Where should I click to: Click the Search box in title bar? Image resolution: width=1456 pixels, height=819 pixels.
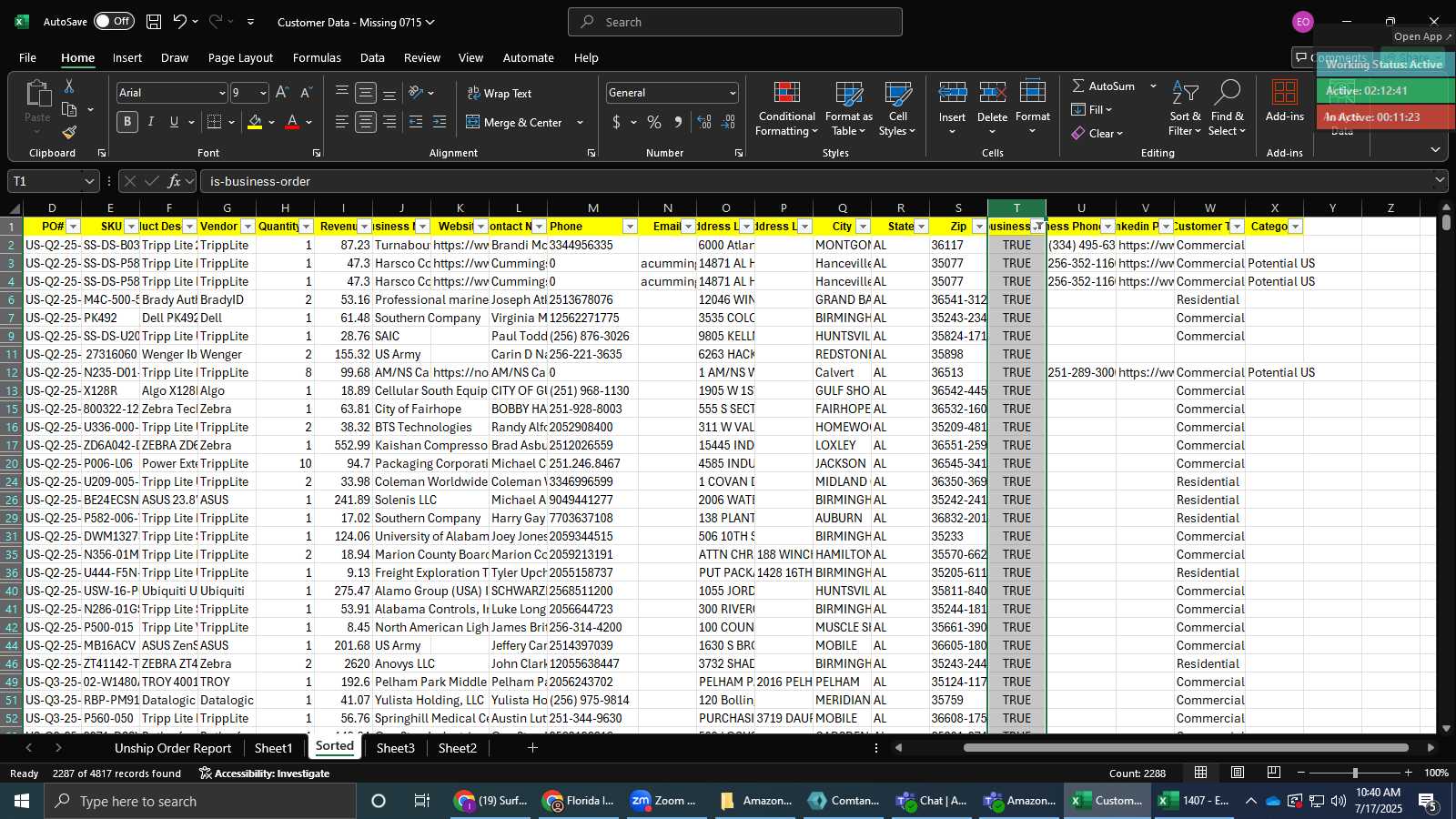tap(735, 22)
